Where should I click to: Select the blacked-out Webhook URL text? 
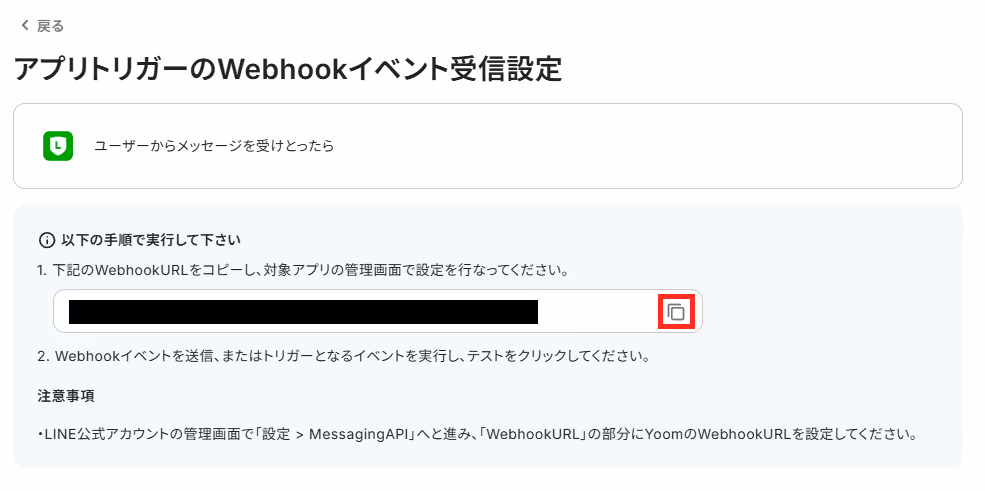(303, 311)
